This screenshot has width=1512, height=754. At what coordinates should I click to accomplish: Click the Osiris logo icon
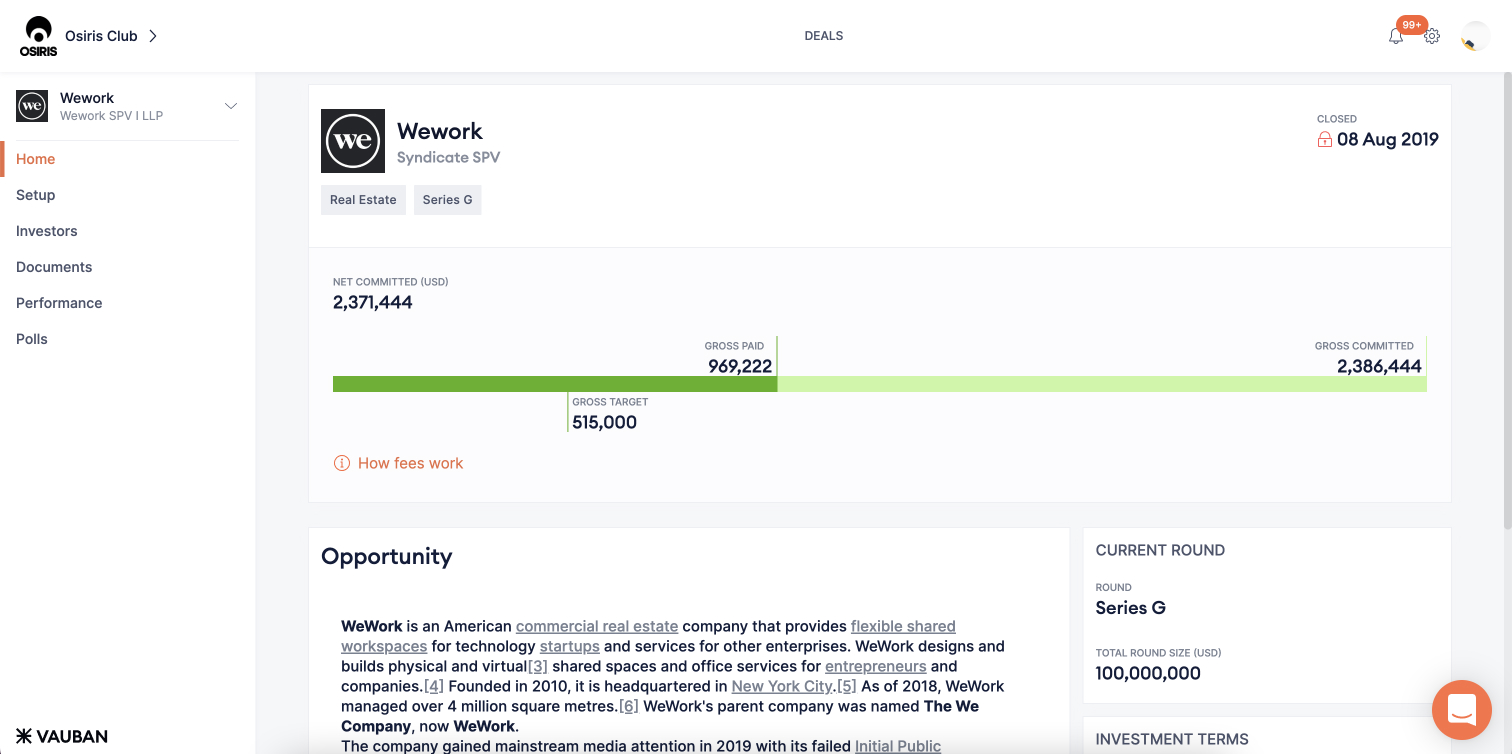[38, 36]
